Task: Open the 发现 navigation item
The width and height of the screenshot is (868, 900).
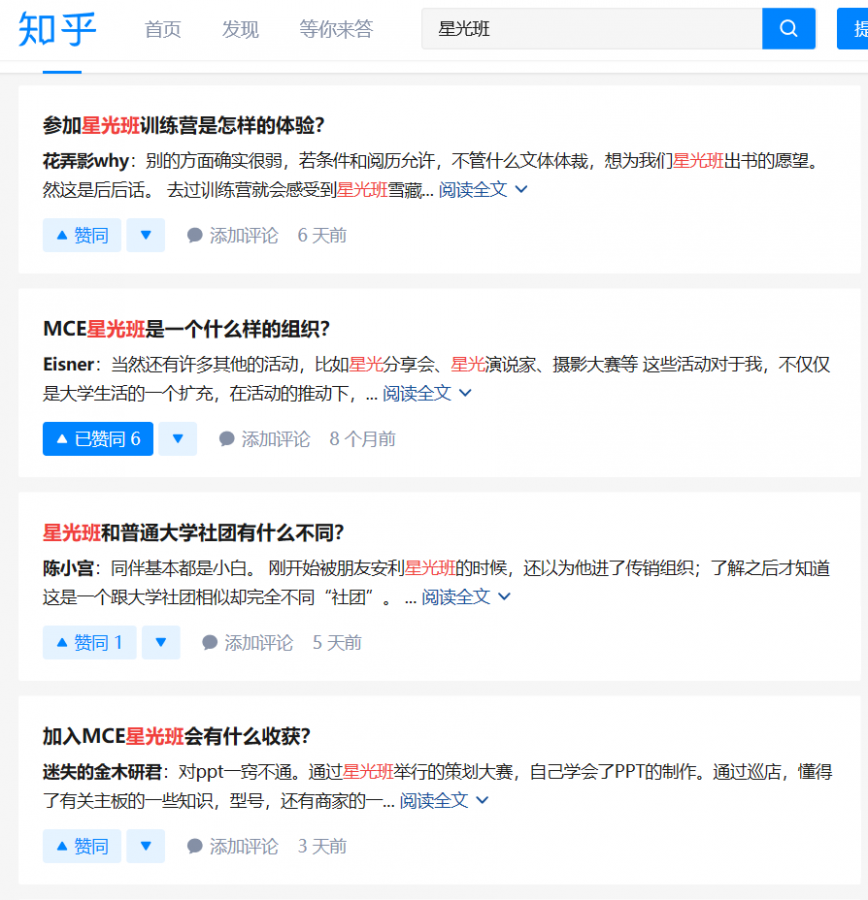Action: [240, 29]
